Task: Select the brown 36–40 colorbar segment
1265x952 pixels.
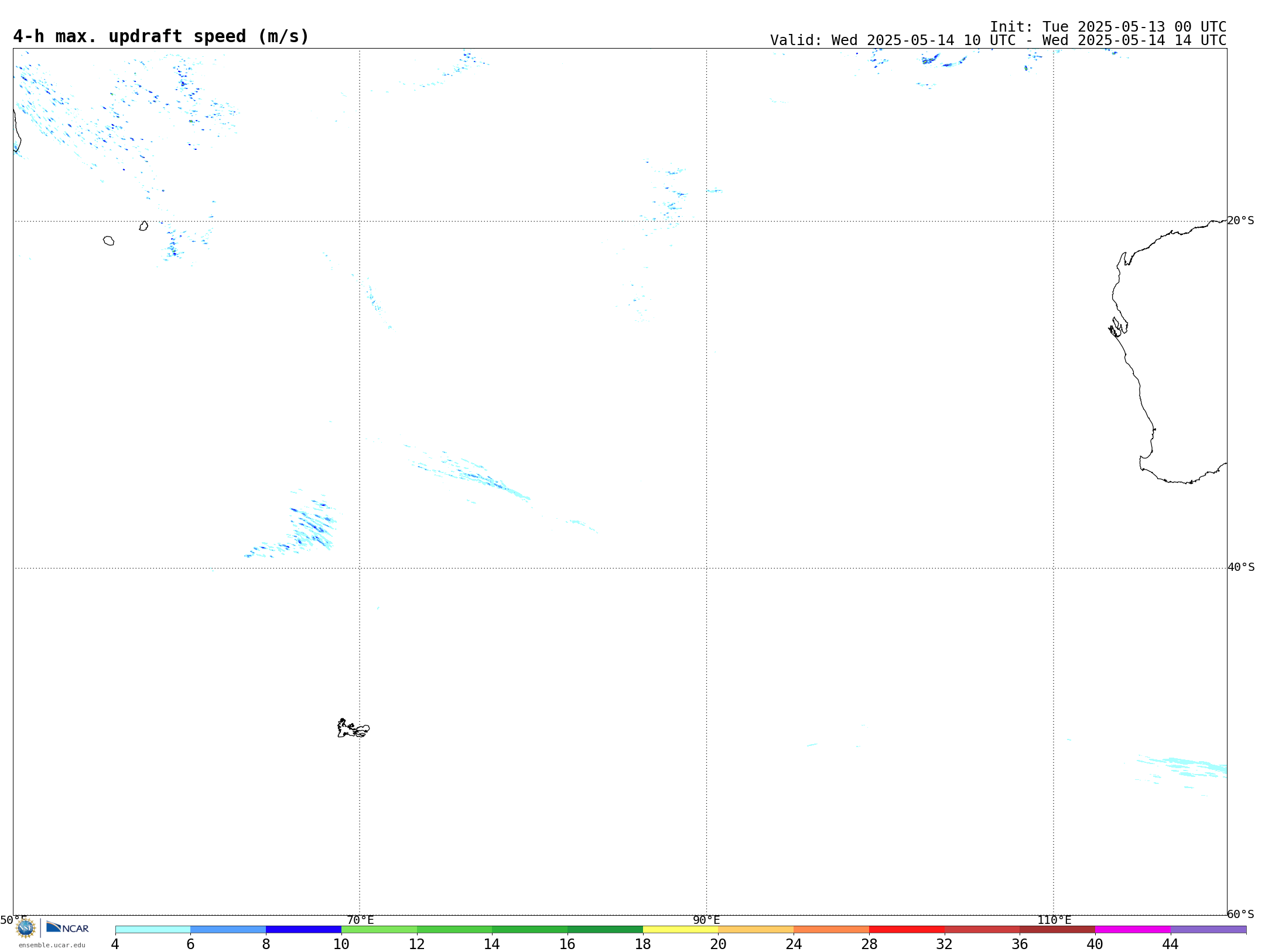Action: coord(1058,929)
